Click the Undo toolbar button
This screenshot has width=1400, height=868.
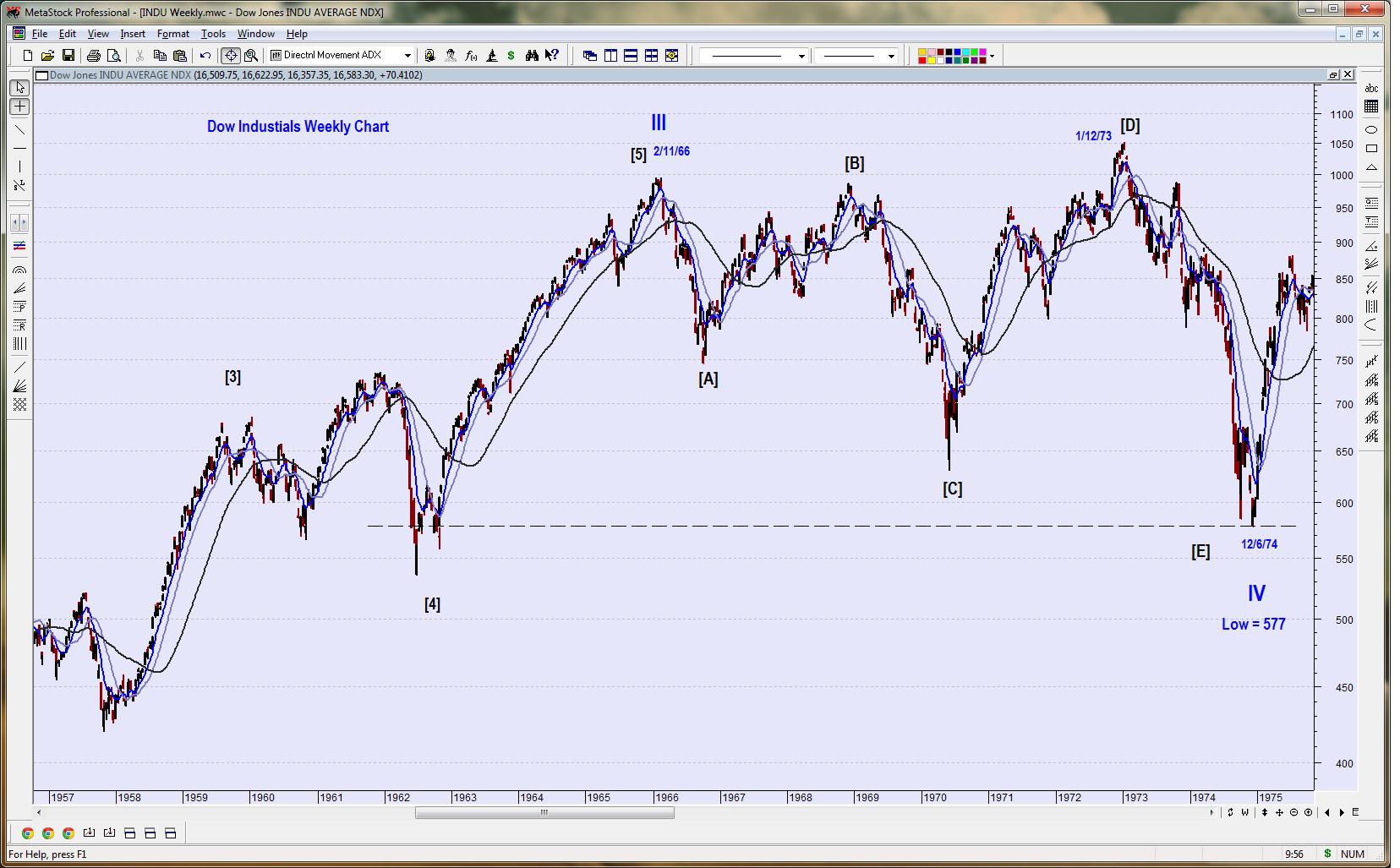(x=205, y=55)
